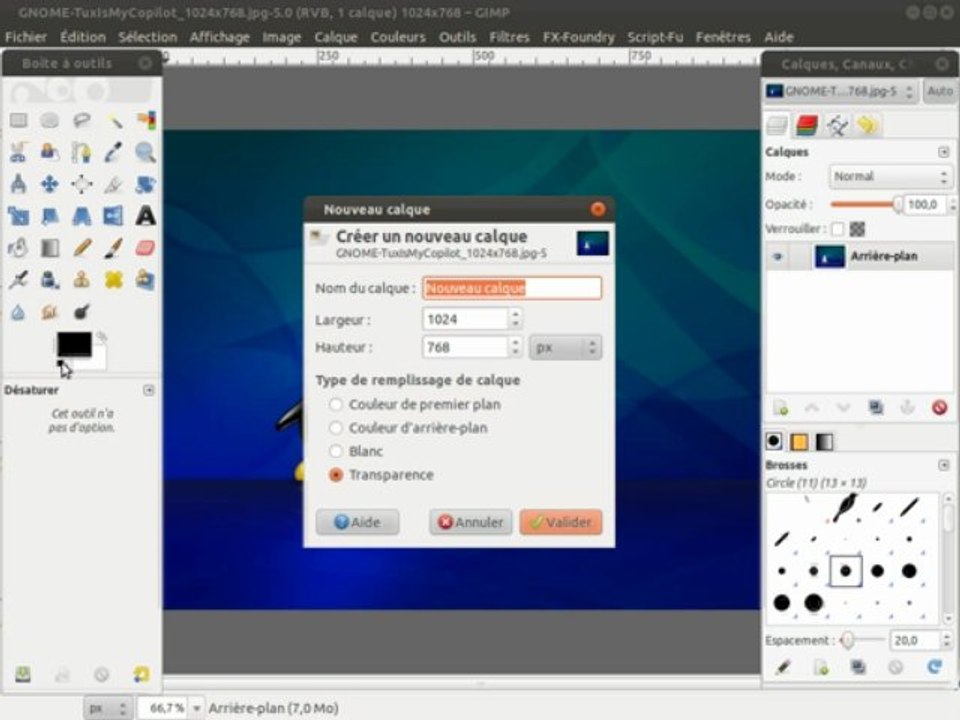Refresh brushes with blue arrow icon

pos(934,667)
